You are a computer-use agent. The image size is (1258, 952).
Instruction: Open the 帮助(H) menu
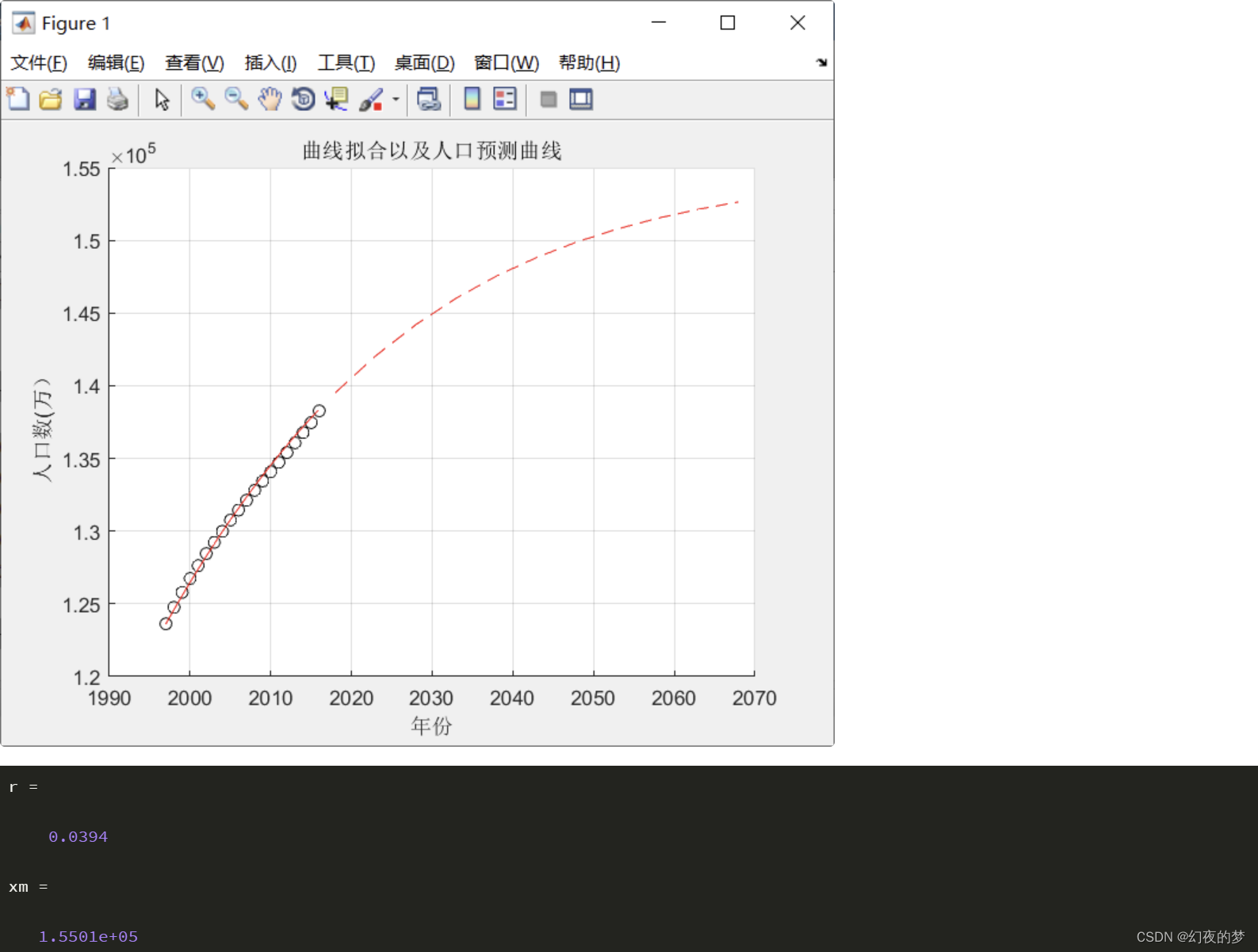pyautogui.click(x=589, y=63)
